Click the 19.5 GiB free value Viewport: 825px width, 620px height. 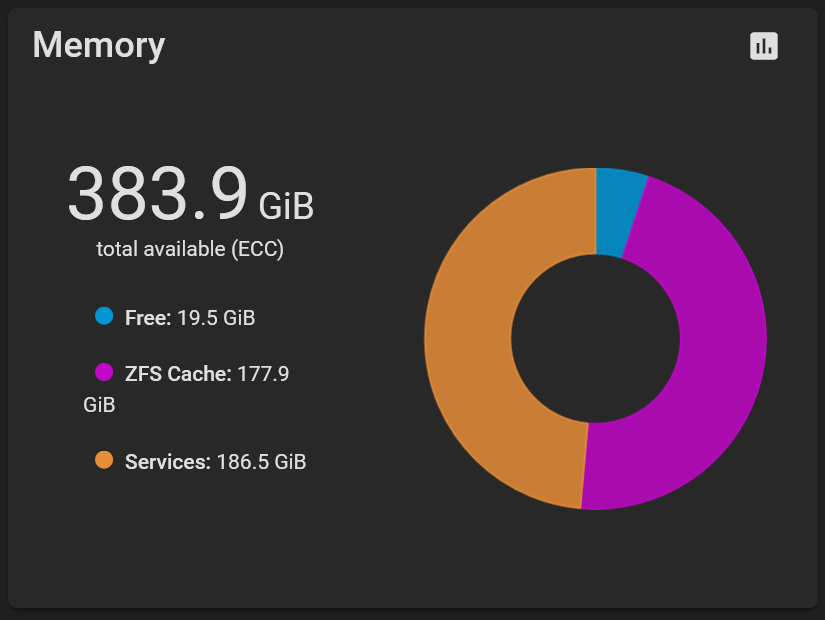(x=216, y=318)
